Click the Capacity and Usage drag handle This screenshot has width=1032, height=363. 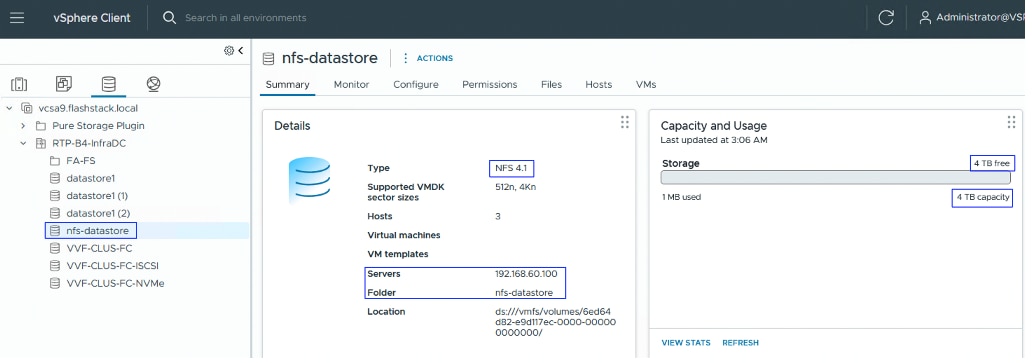click(1012, 122)
